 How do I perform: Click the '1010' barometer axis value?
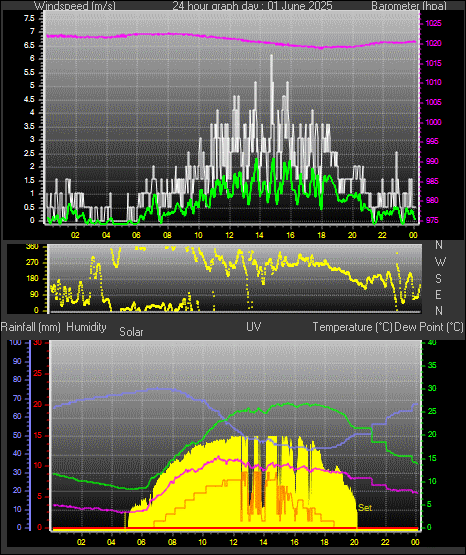tap(433, 82)
